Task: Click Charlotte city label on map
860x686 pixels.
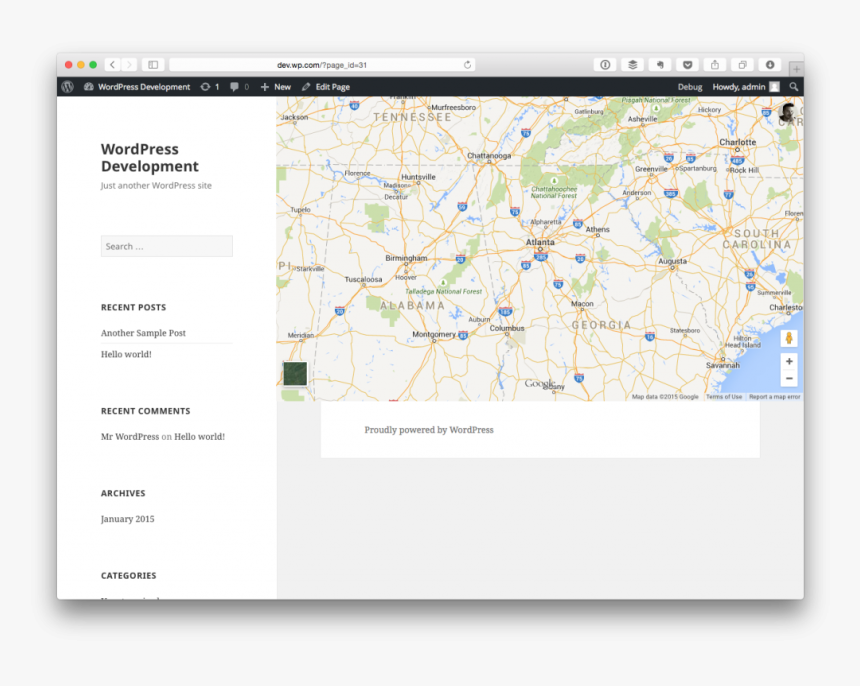Action: [x=738, y=142]
